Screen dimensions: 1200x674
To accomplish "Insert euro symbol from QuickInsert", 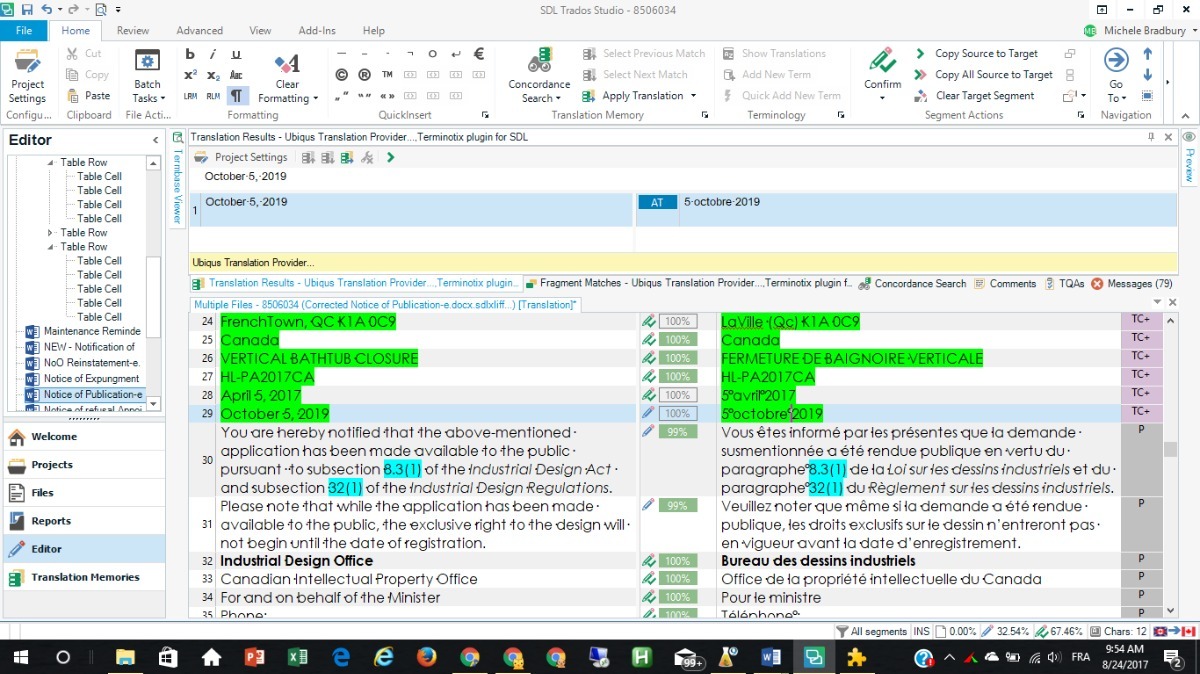I will pos(479,54).
